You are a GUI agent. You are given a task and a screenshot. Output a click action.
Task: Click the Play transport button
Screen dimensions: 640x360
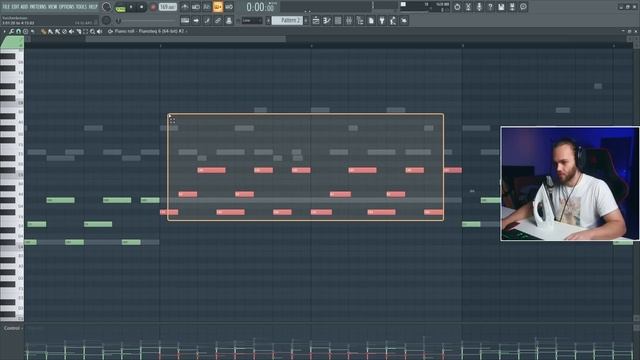131,7
